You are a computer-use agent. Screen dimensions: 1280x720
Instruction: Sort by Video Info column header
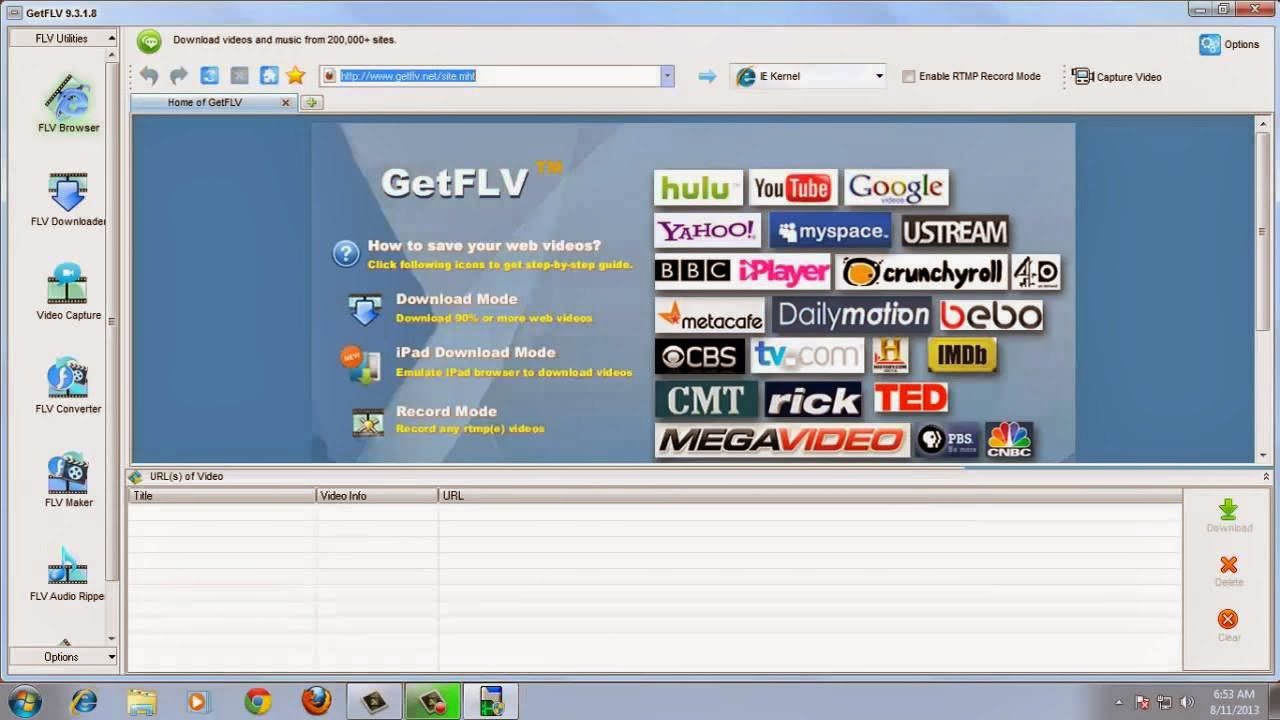point(377,495)
